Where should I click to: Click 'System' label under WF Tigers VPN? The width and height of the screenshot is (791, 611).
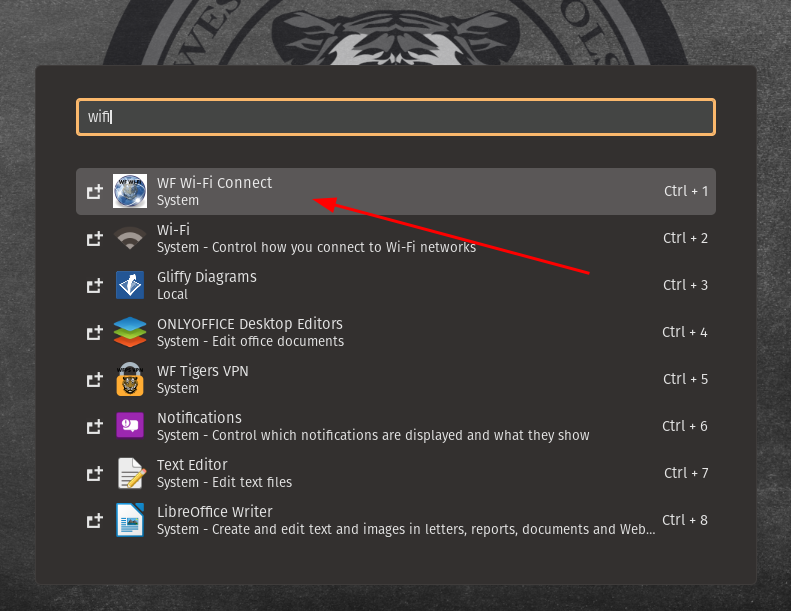pyautogui.click(x=178, y=388)
